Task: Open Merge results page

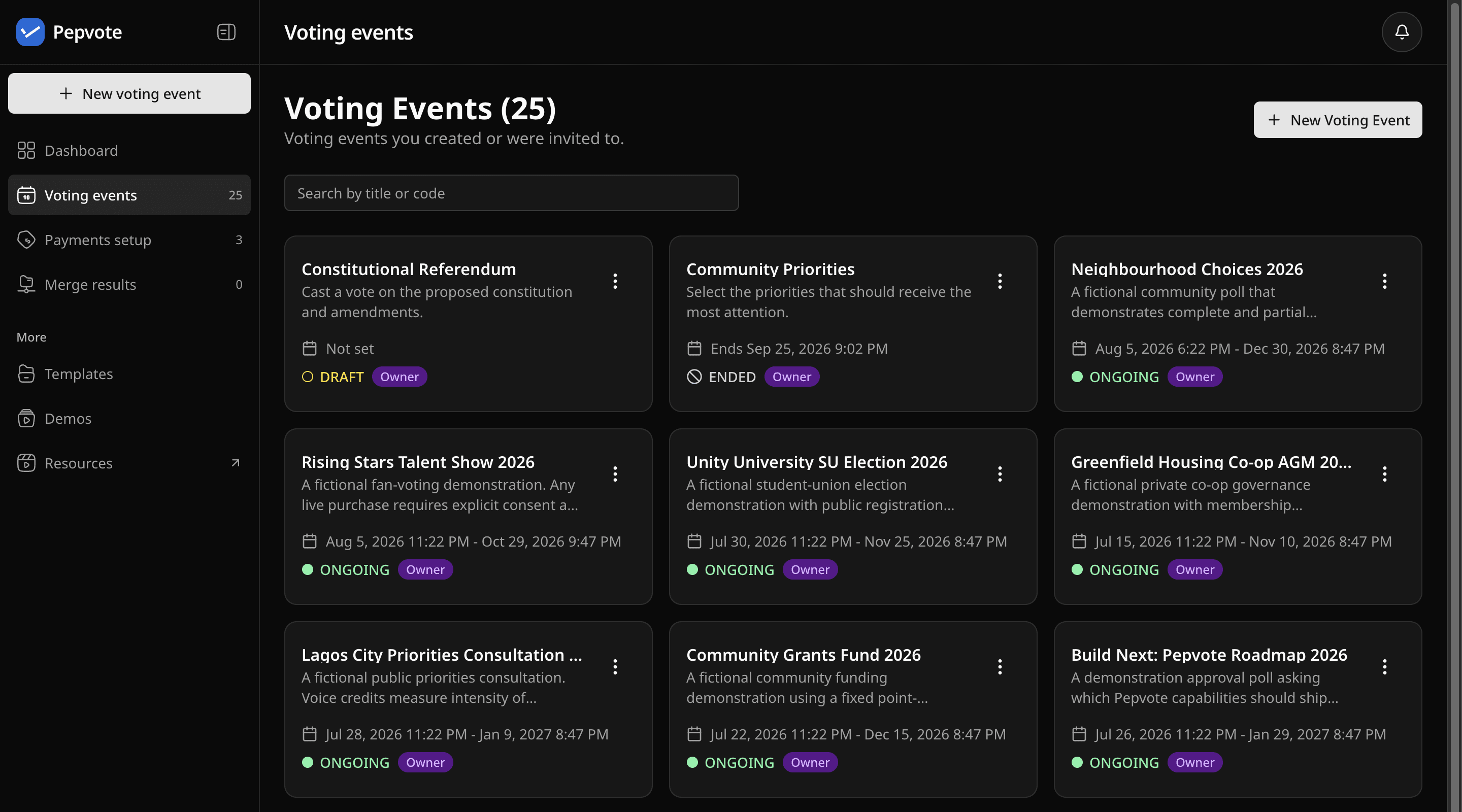Action: pos(129,284)
